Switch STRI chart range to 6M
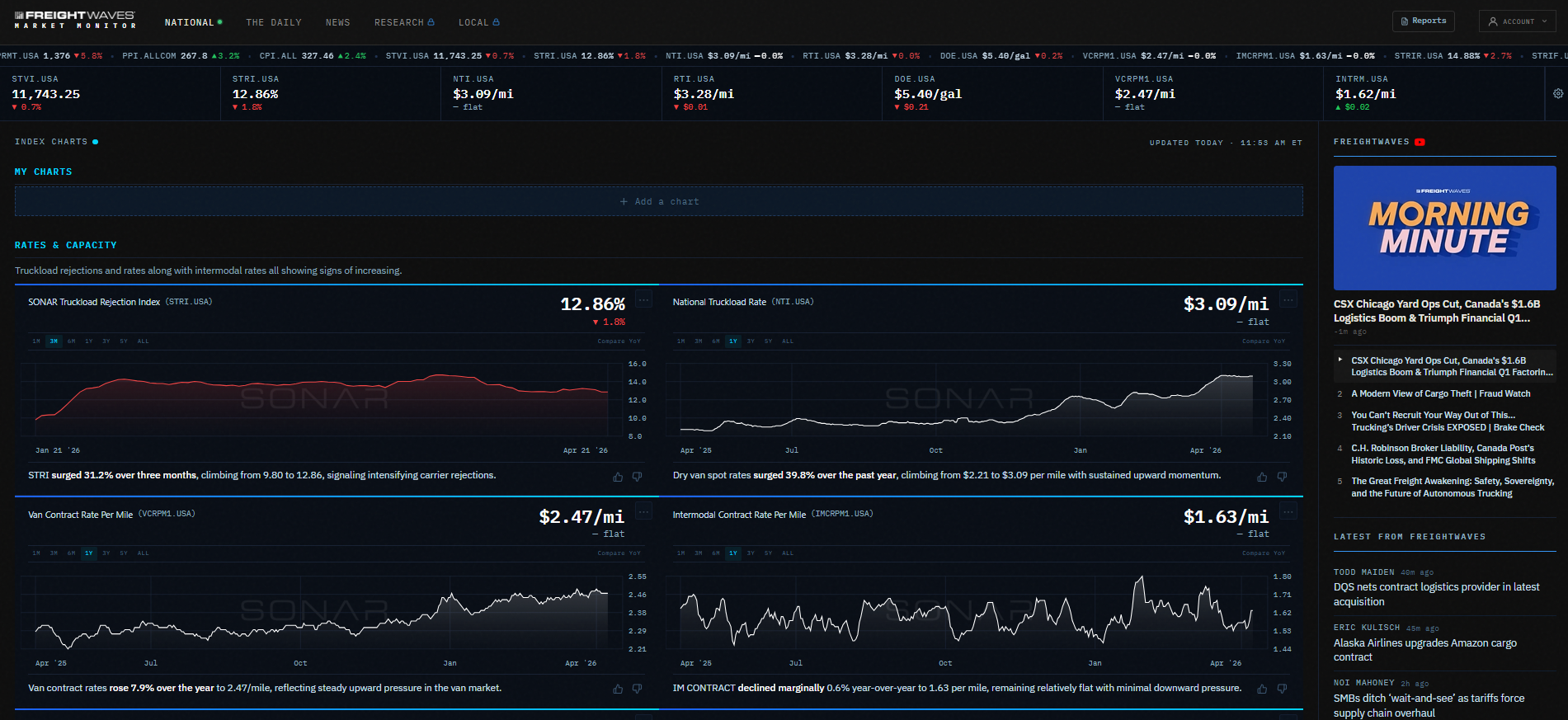Screen dimensions: 1568x720 point(72,341)
